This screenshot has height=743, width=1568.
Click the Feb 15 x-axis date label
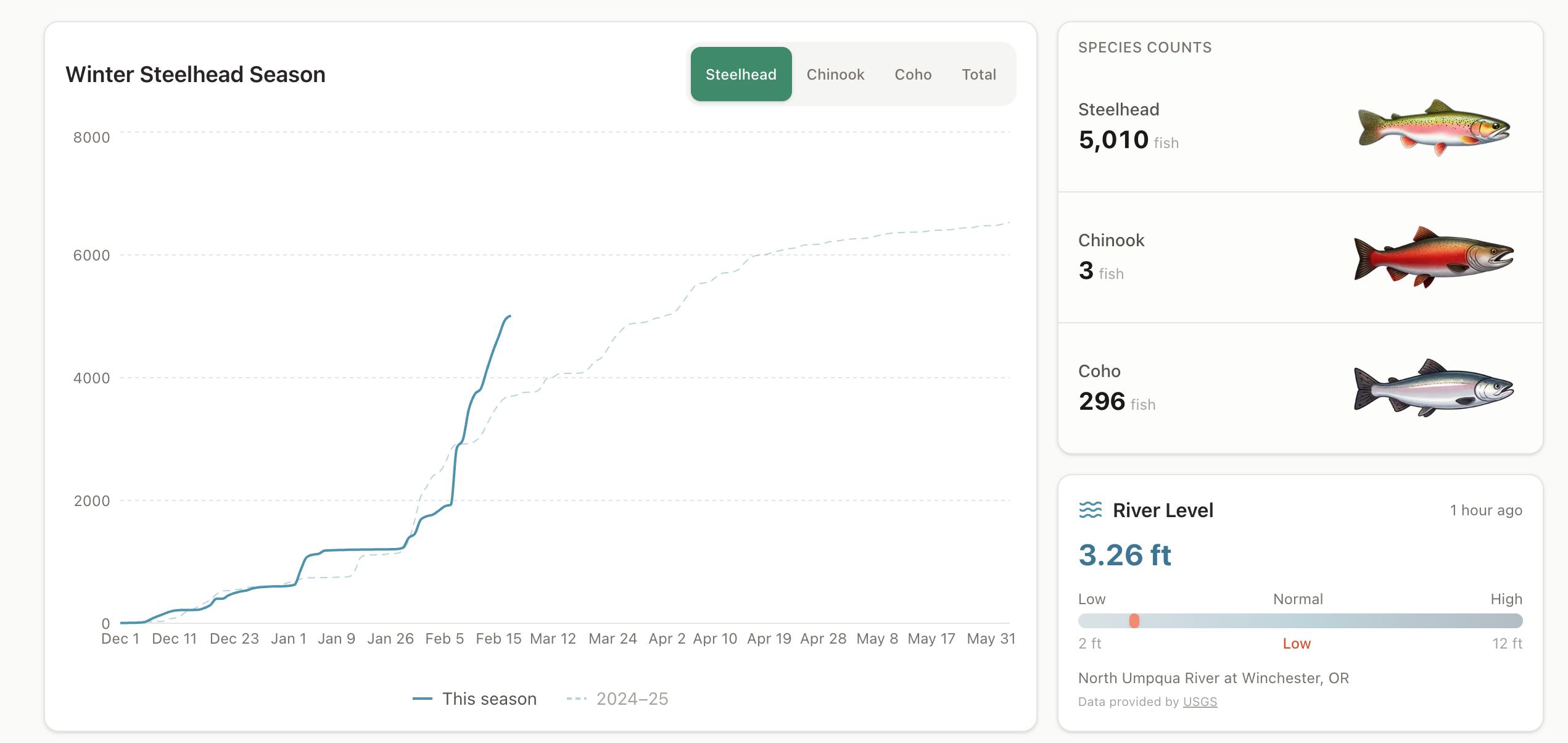[498, 639]
